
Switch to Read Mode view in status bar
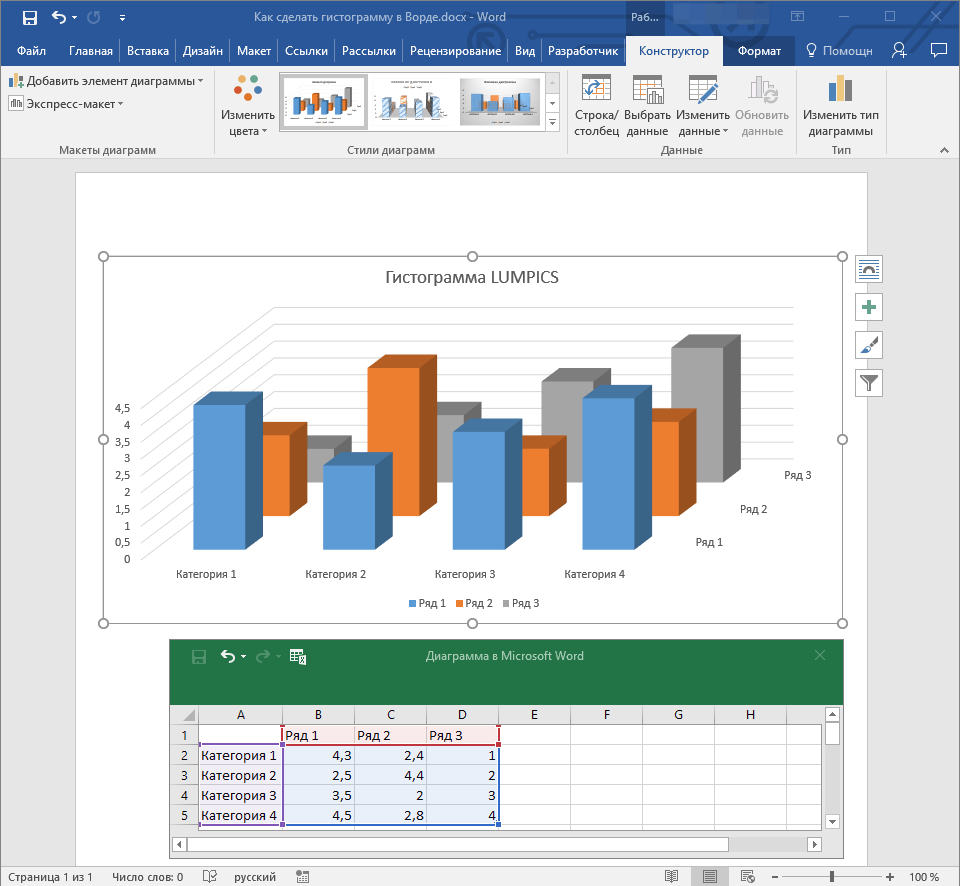[671, 876]
